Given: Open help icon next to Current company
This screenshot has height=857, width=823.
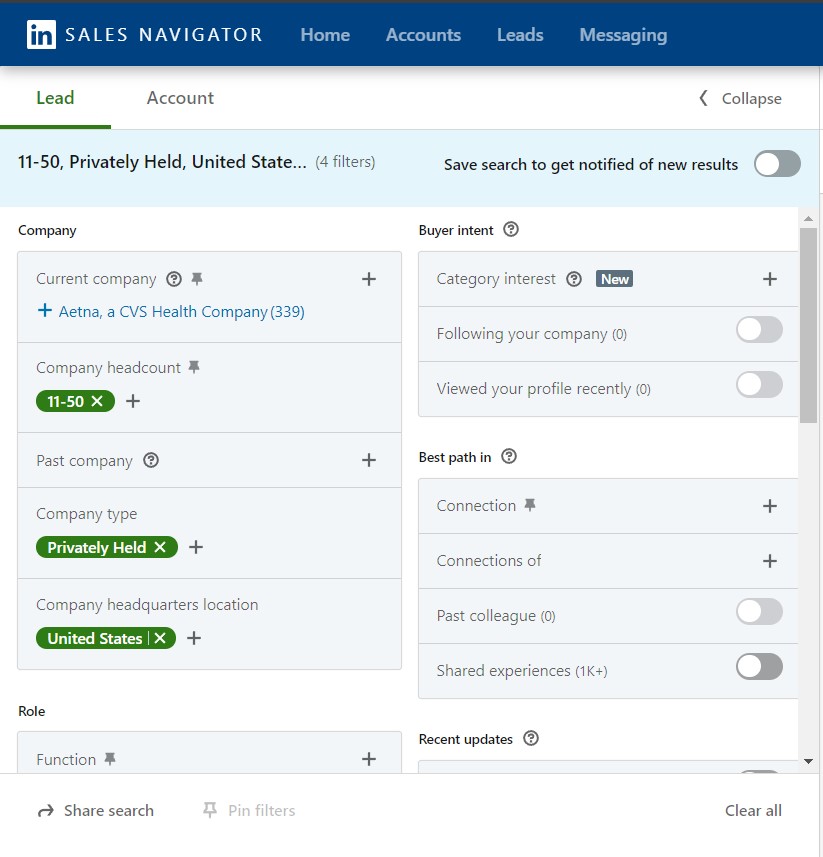Looking at the screenshot, I should pyautogui.click(x=174, y=279).
